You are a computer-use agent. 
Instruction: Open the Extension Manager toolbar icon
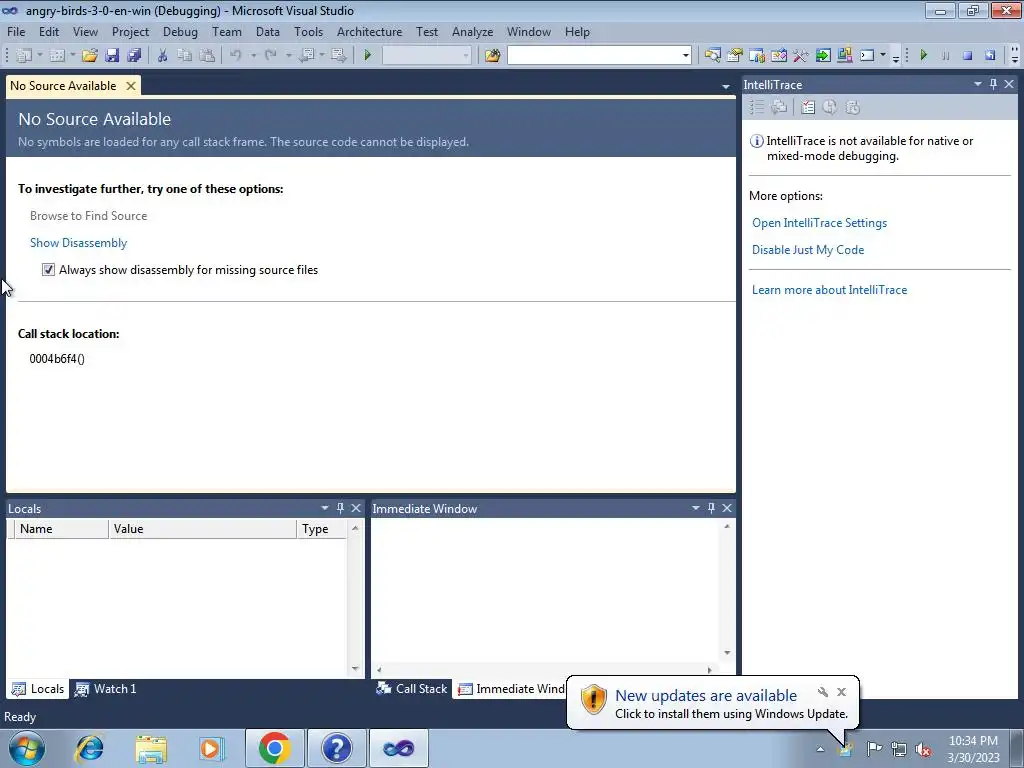click(x=845, y=56)
